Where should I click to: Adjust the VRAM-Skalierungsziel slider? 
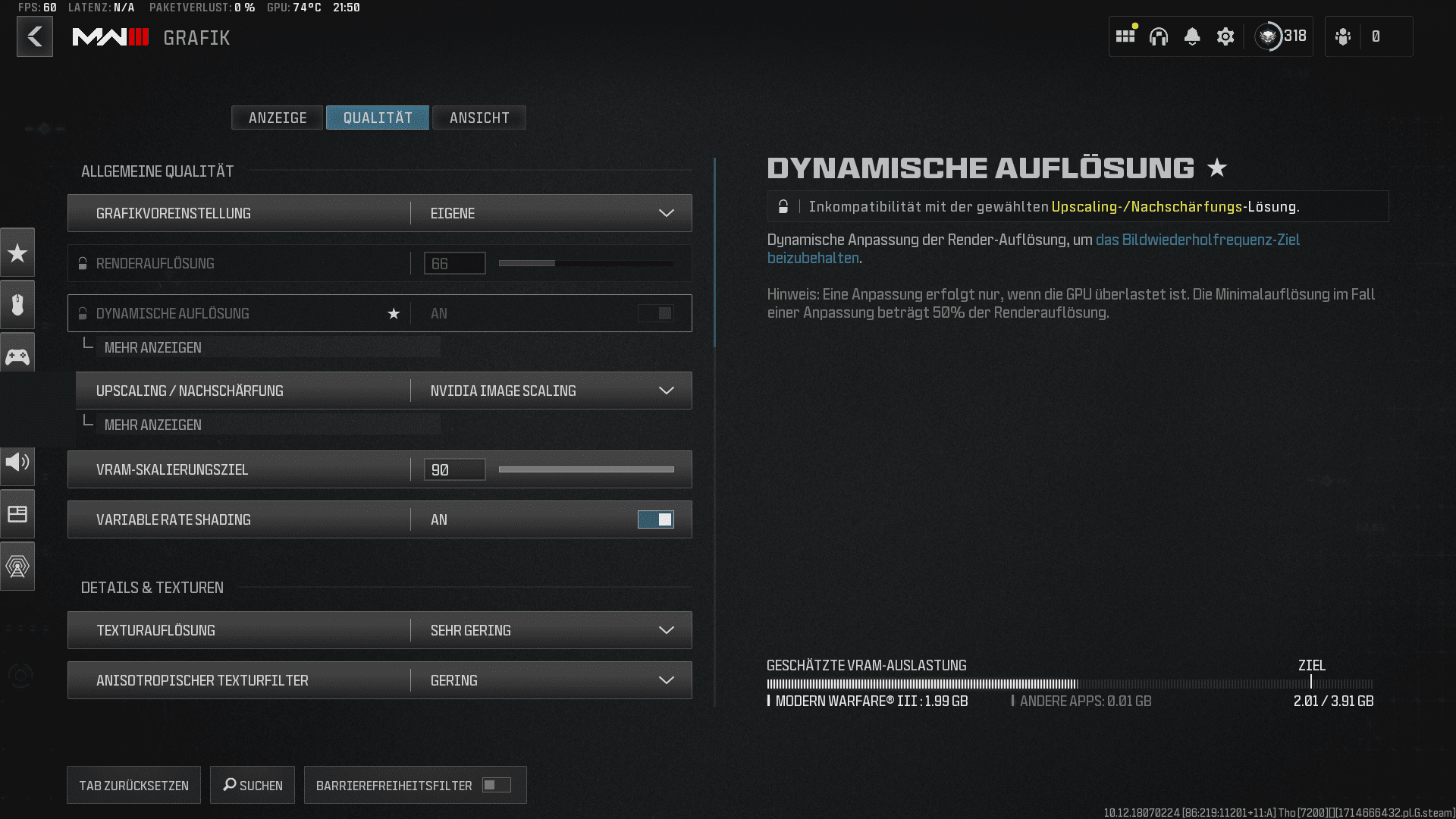click(586, 469)
